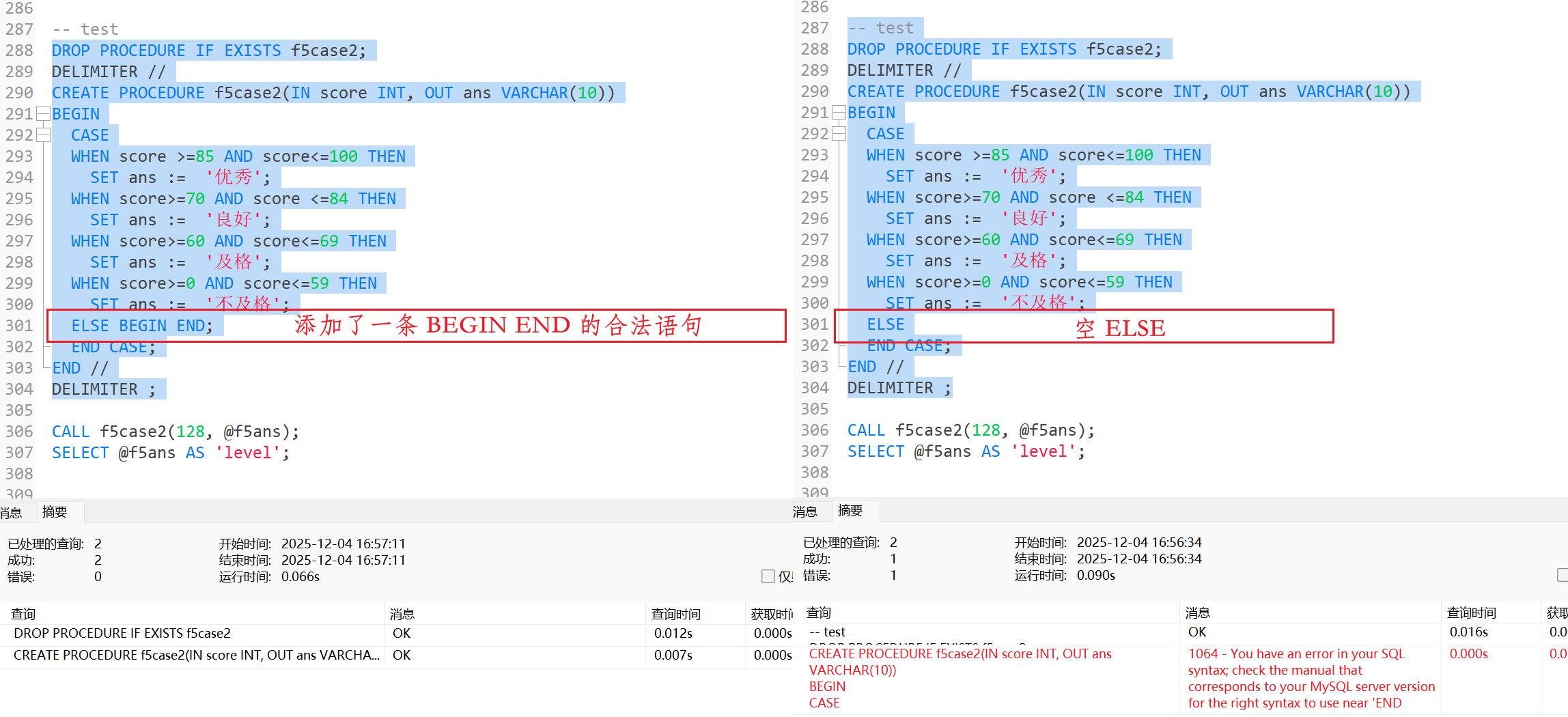Click 消息 column header in right results table
The height and width of the screenshot is (717, 1568).
tap(1198, 613)
